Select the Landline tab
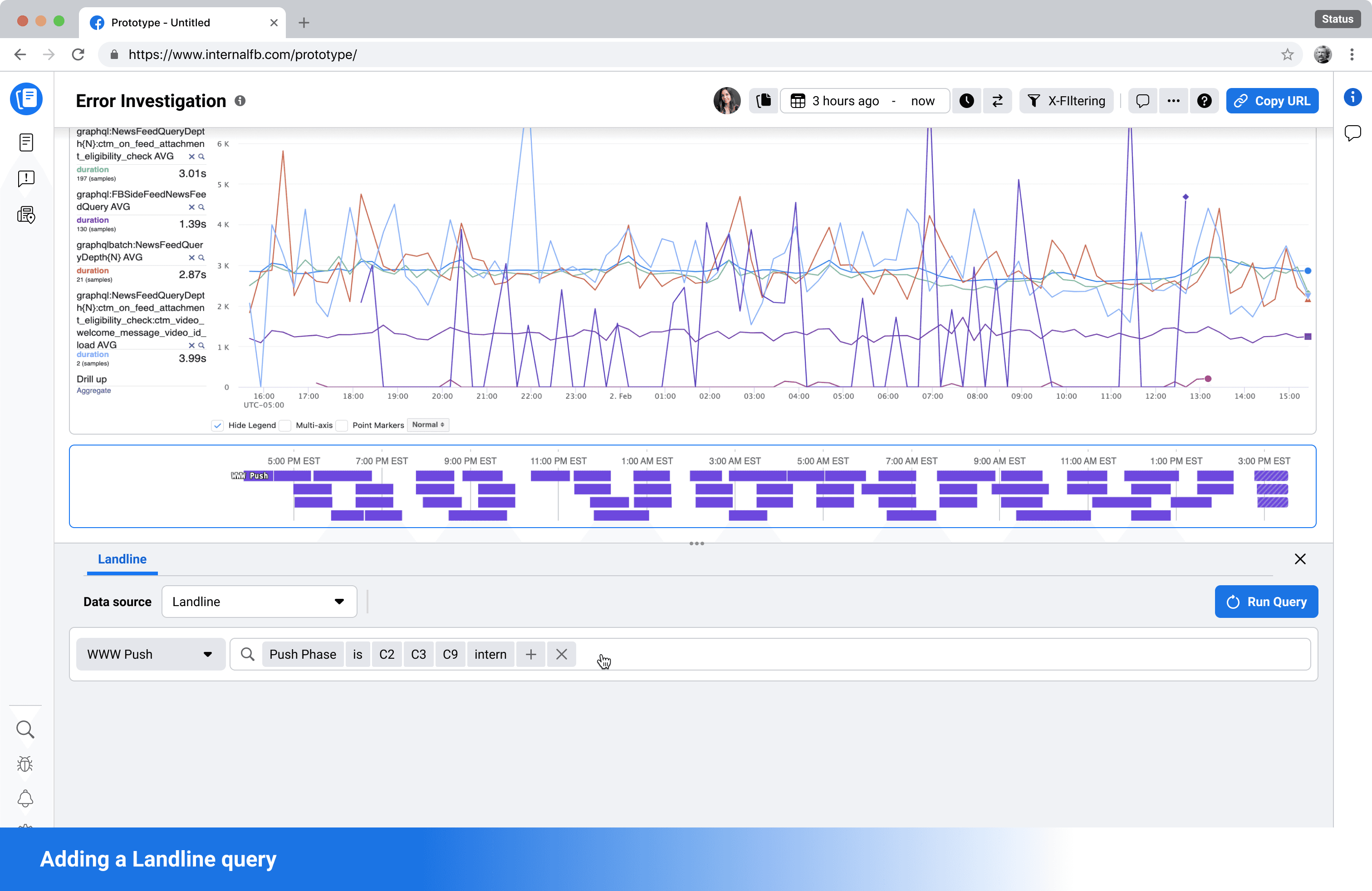Image resolution: width=1372 pixels, height=891 pixels. [122, 559]
